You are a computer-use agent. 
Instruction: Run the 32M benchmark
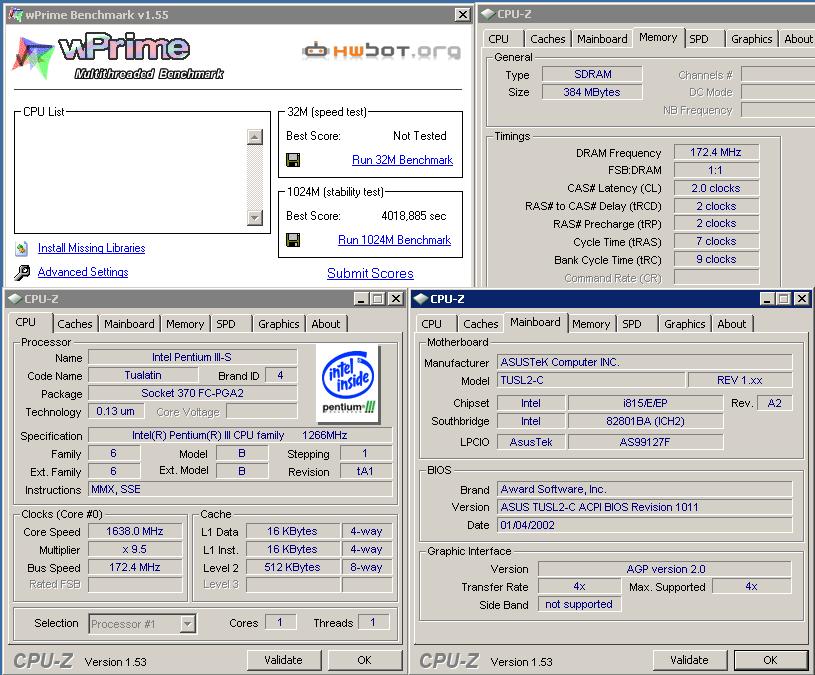[402, 160]
